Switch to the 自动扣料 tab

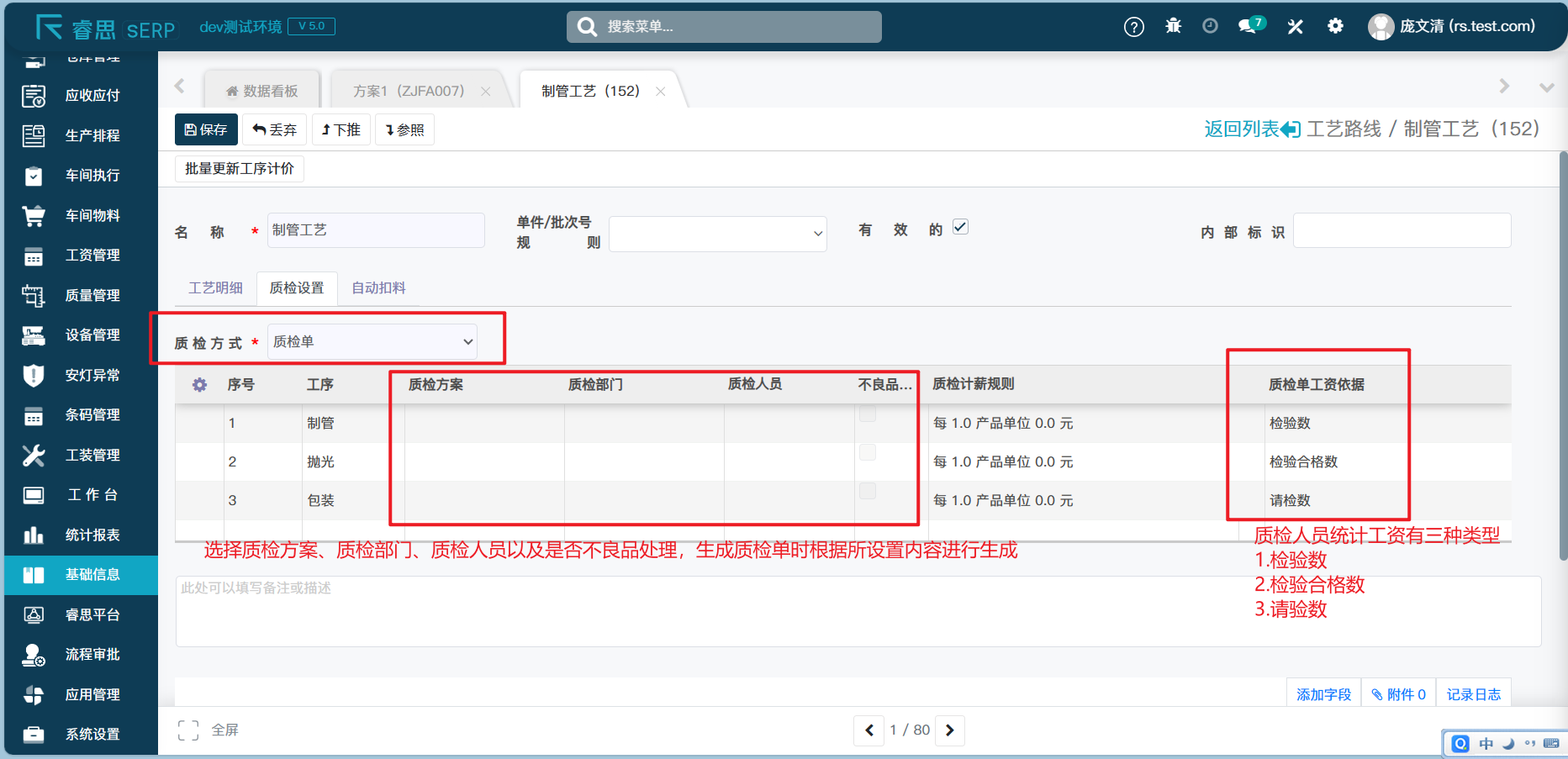tap(378, 288)
